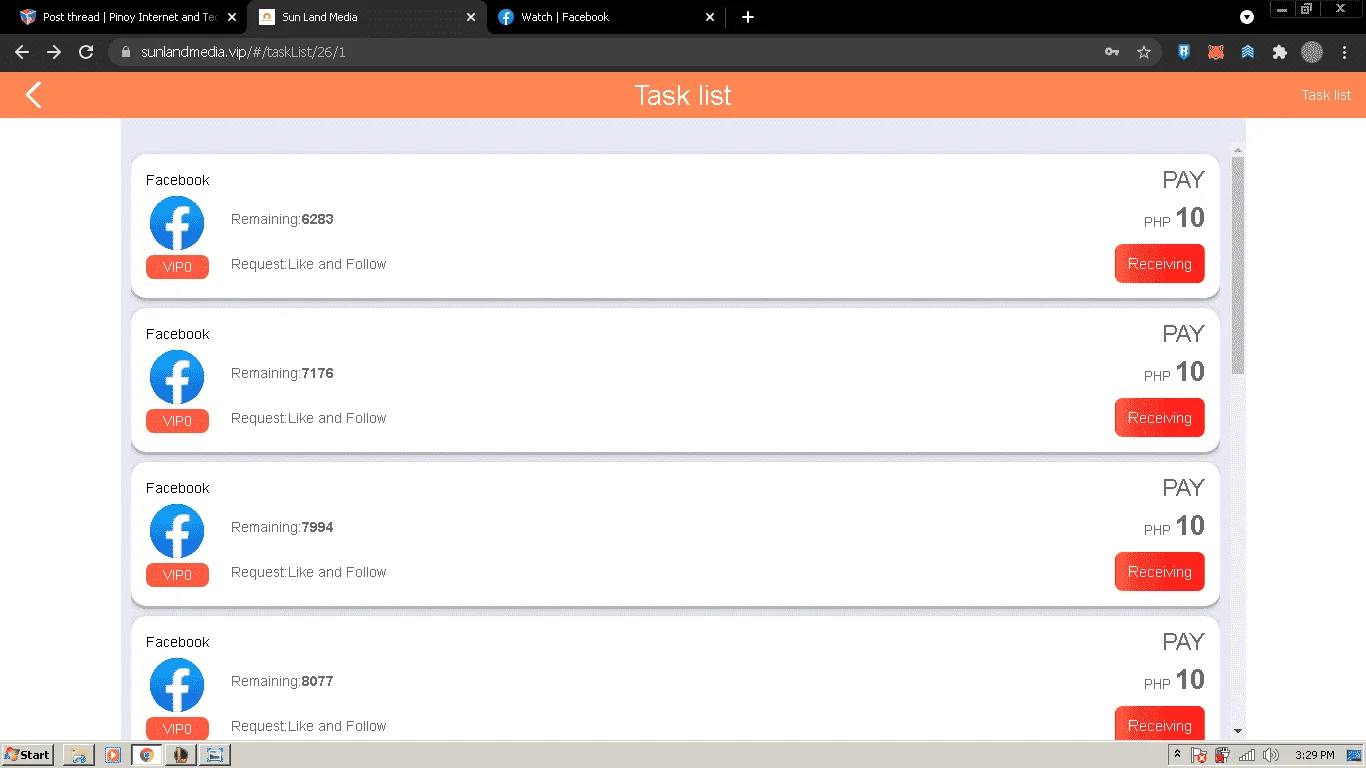Click the Facebook logo in the Remaining:7176 card
The width and height of the screenshot is (1366, 768).
[177, 377]
